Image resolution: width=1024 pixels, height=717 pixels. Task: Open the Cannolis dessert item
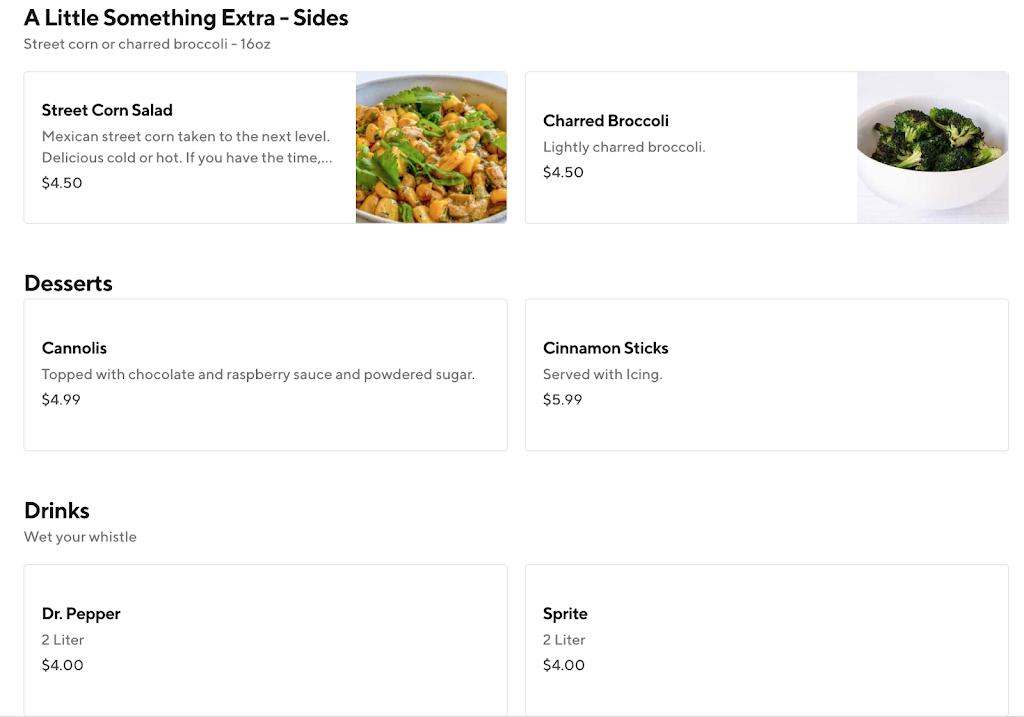pyautogui.click(x=74, y=348)
